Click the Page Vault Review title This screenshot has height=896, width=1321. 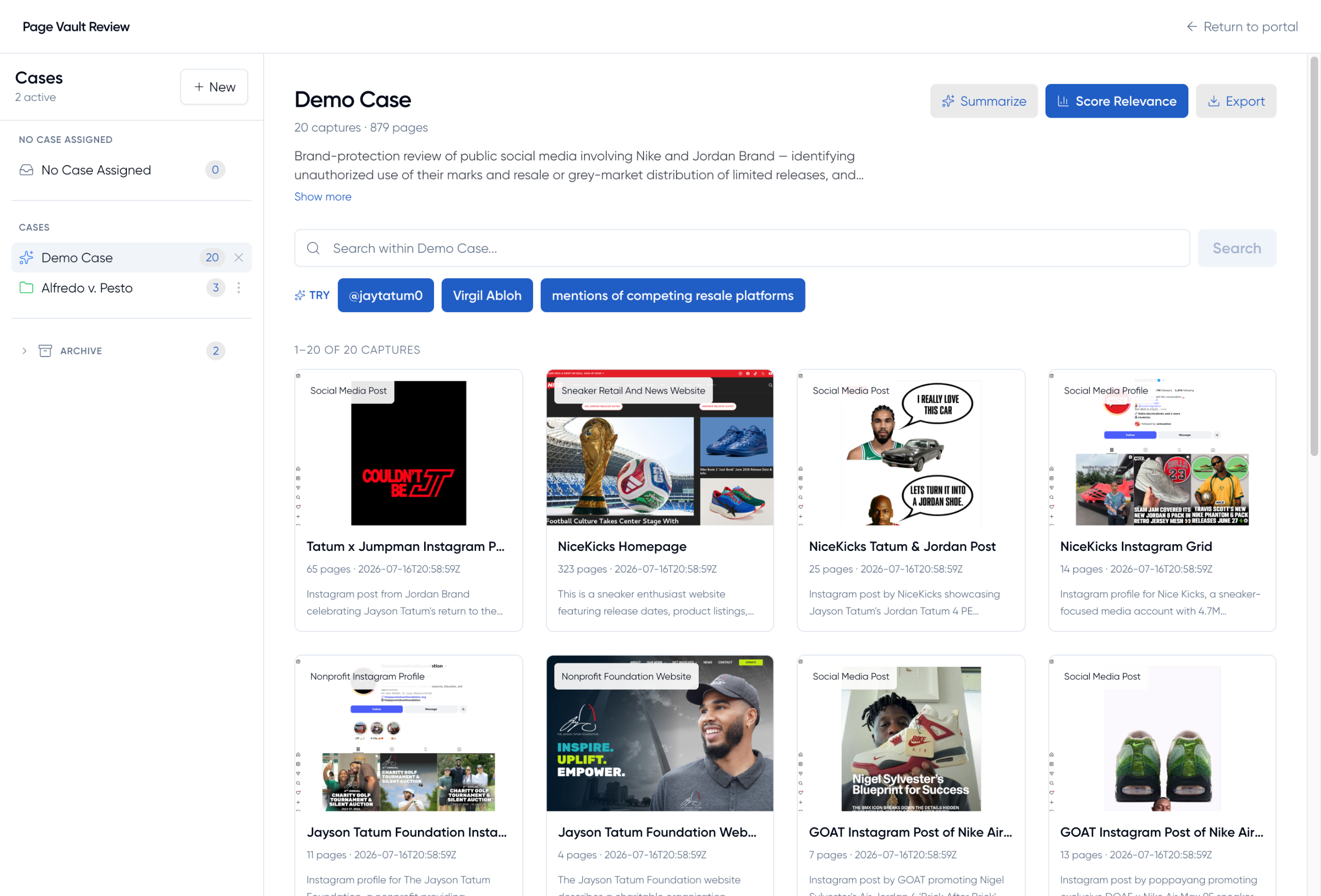click(x=76, y=27)
